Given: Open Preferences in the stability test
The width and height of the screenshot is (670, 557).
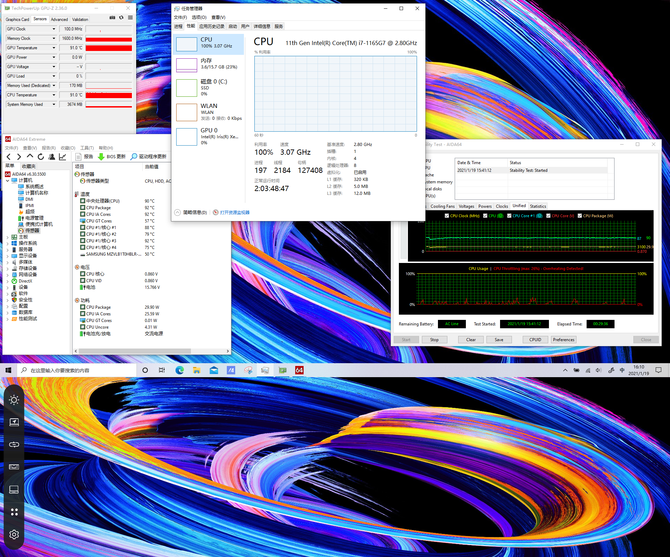Looking at the screenshot, I should pos(564,340).
